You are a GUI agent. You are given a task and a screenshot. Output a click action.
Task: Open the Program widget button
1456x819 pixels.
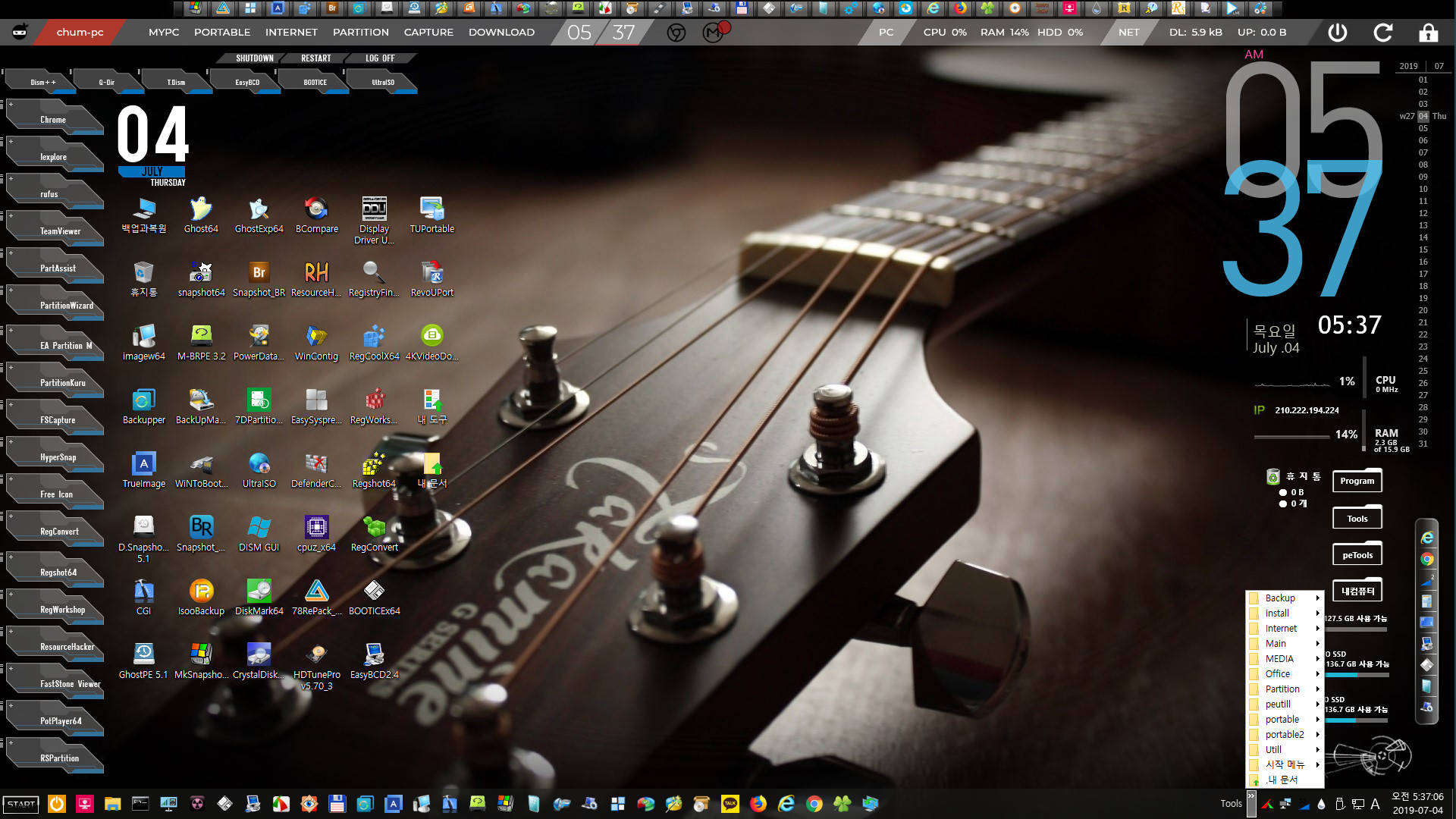1357,481
